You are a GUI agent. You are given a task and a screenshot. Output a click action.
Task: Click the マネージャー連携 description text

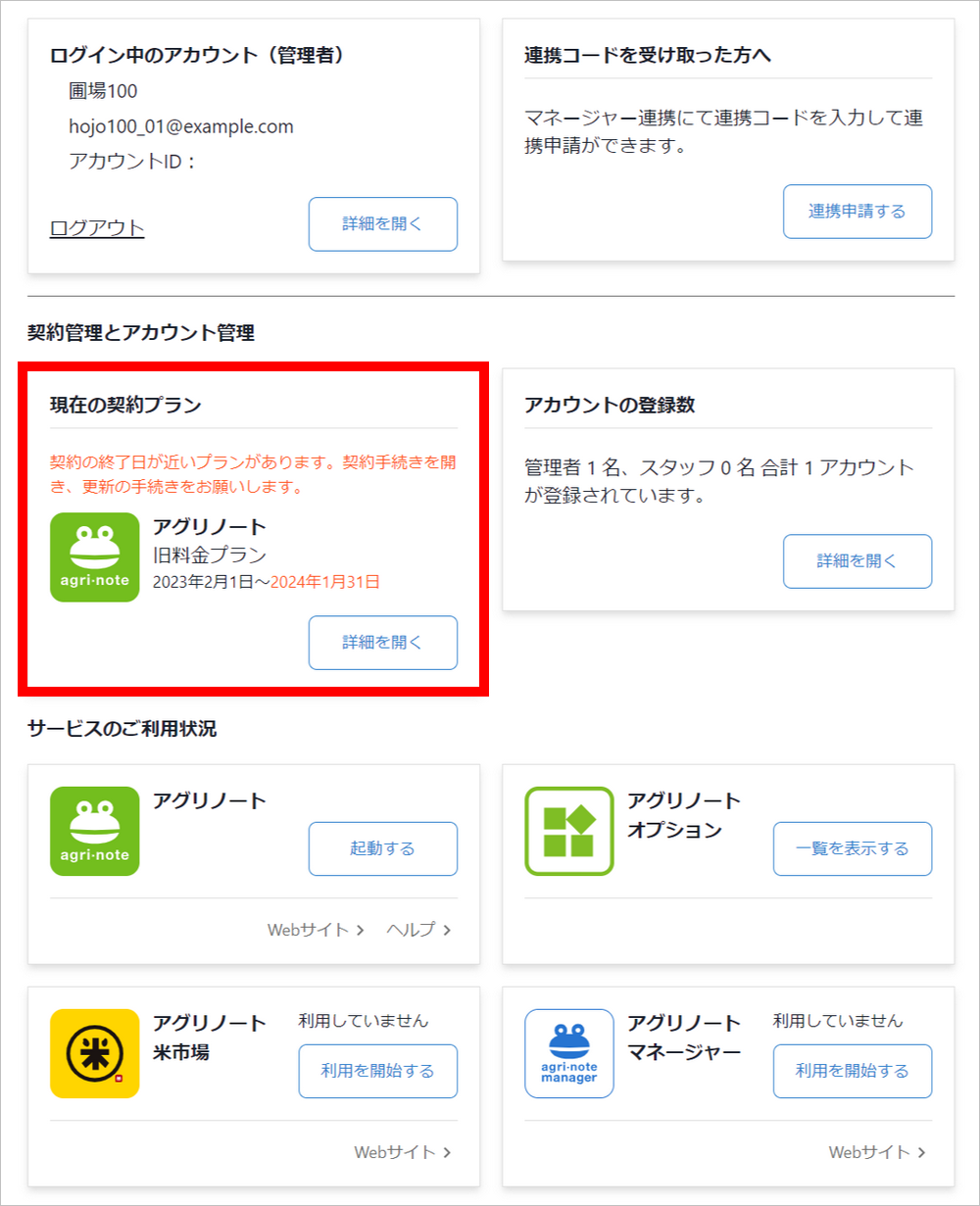pos(723,132)
